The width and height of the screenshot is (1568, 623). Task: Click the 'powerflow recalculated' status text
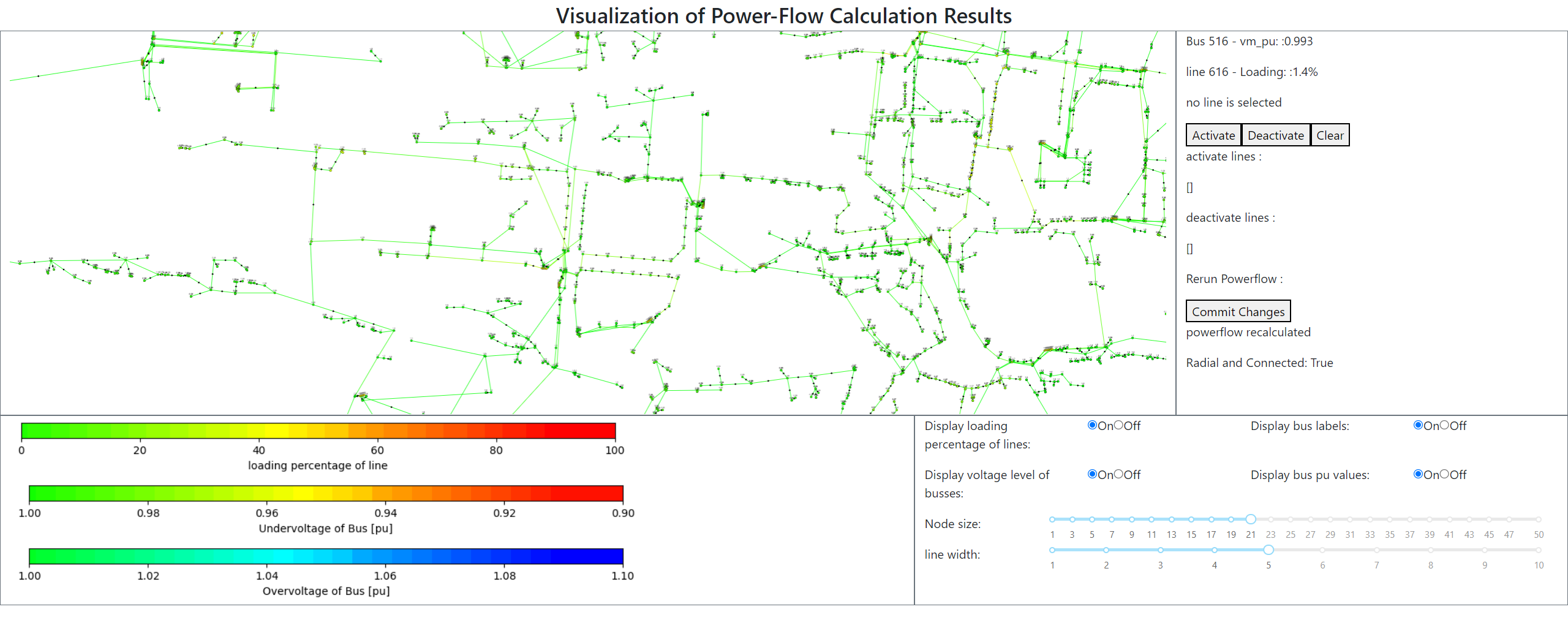[1248, 332]
